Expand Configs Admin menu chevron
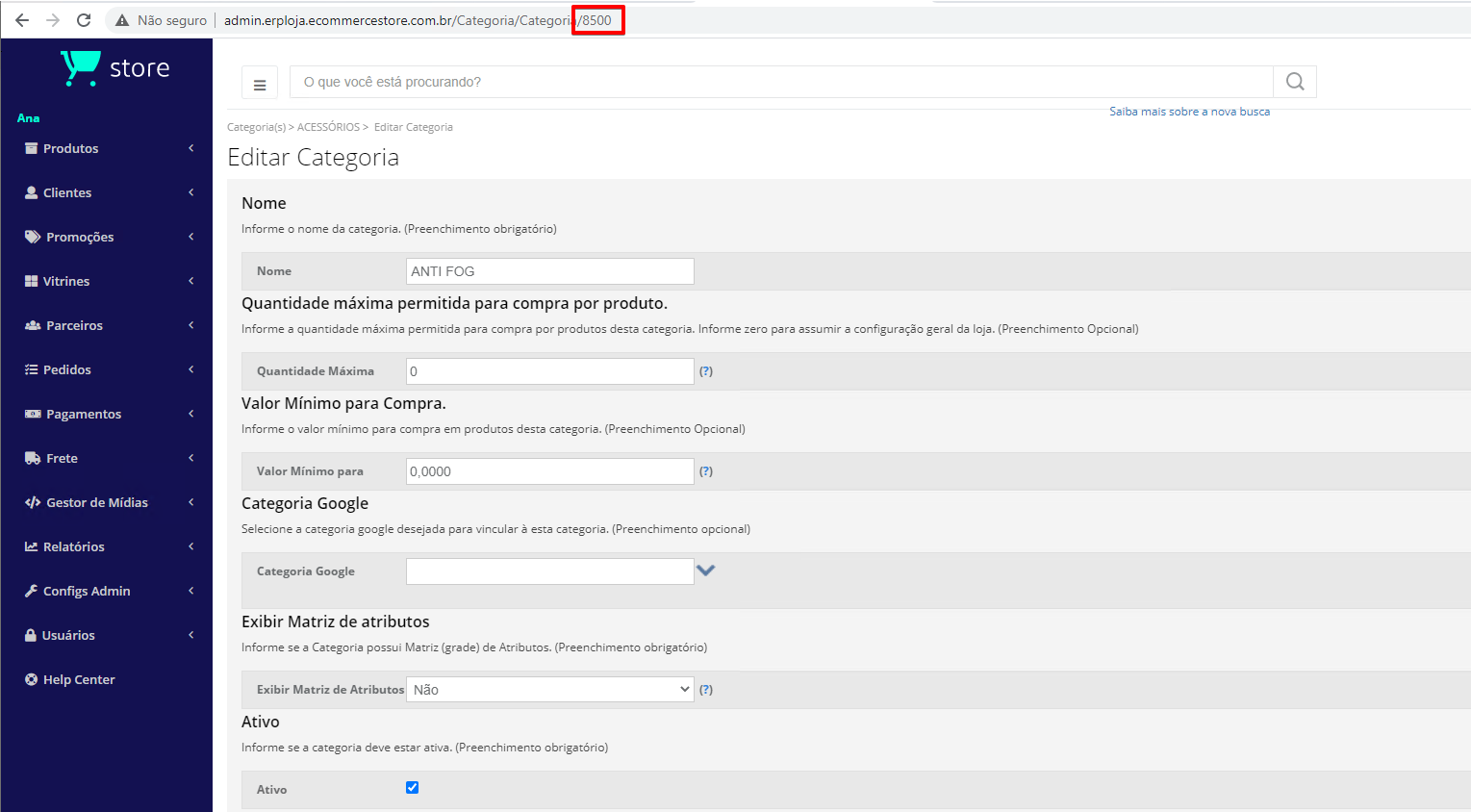Image resolution: width=1471 pixels, height=812 pixels. pyautogui.click(x=191, y=591)
